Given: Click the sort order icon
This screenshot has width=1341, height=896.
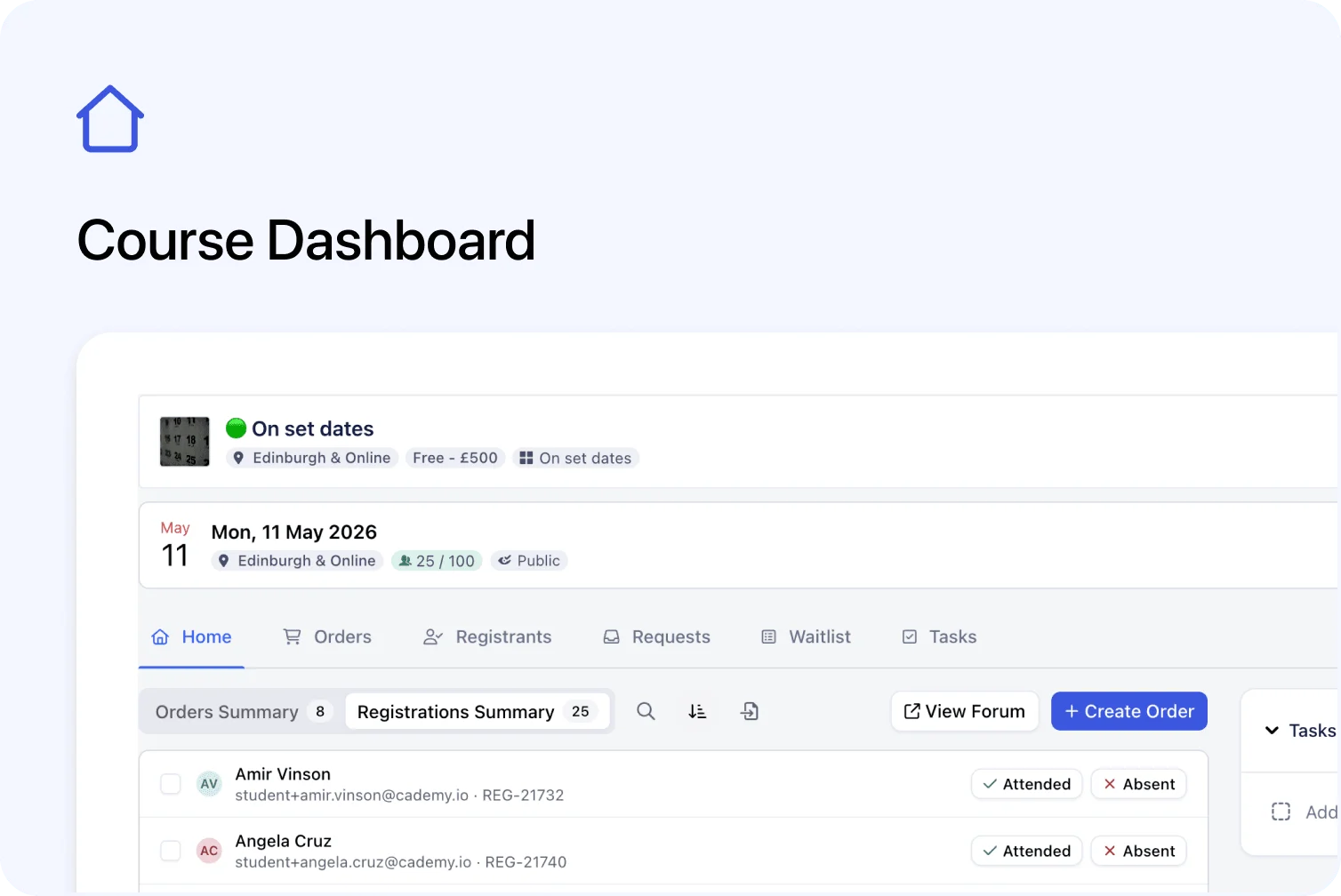Looking at the screenshot, I should pyautogui.click(x=697, y=711).
